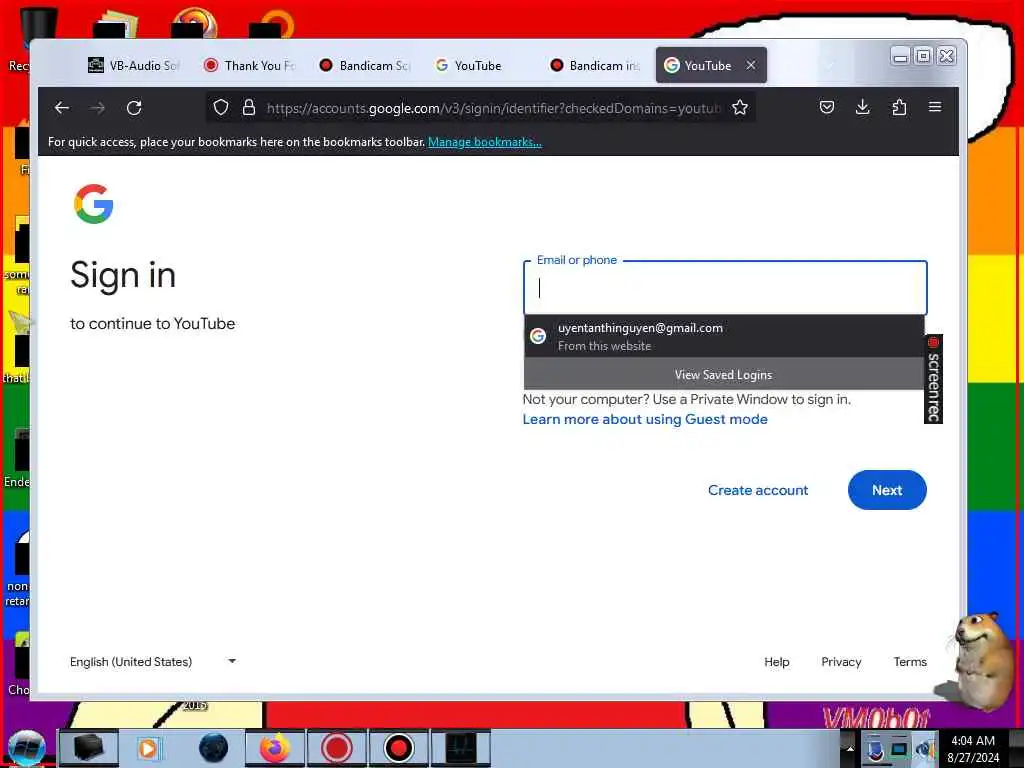Open Firefox from the taskbar

pos(275,748)
